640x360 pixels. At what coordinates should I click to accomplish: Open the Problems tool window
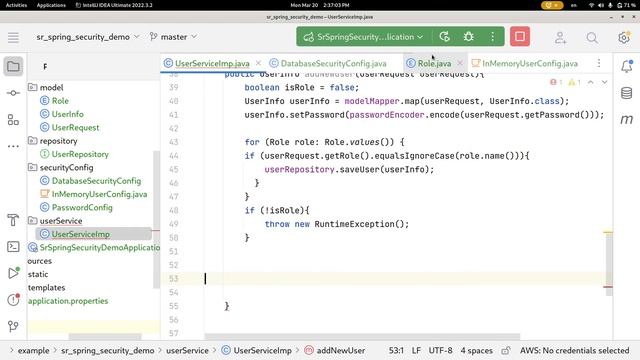coord(13,299)
